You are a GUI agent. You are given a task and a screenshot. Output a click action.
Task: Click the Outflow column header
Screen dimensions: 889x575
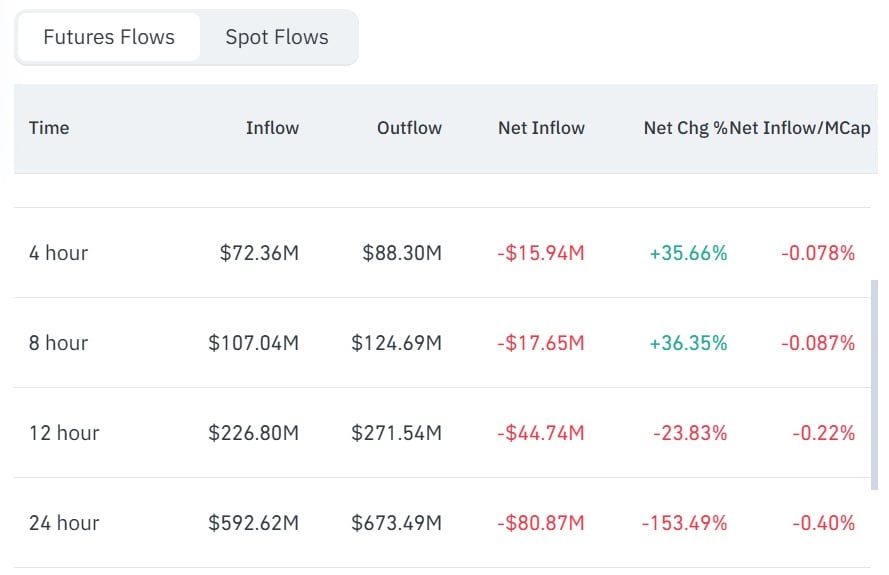[x=409, y=128]
